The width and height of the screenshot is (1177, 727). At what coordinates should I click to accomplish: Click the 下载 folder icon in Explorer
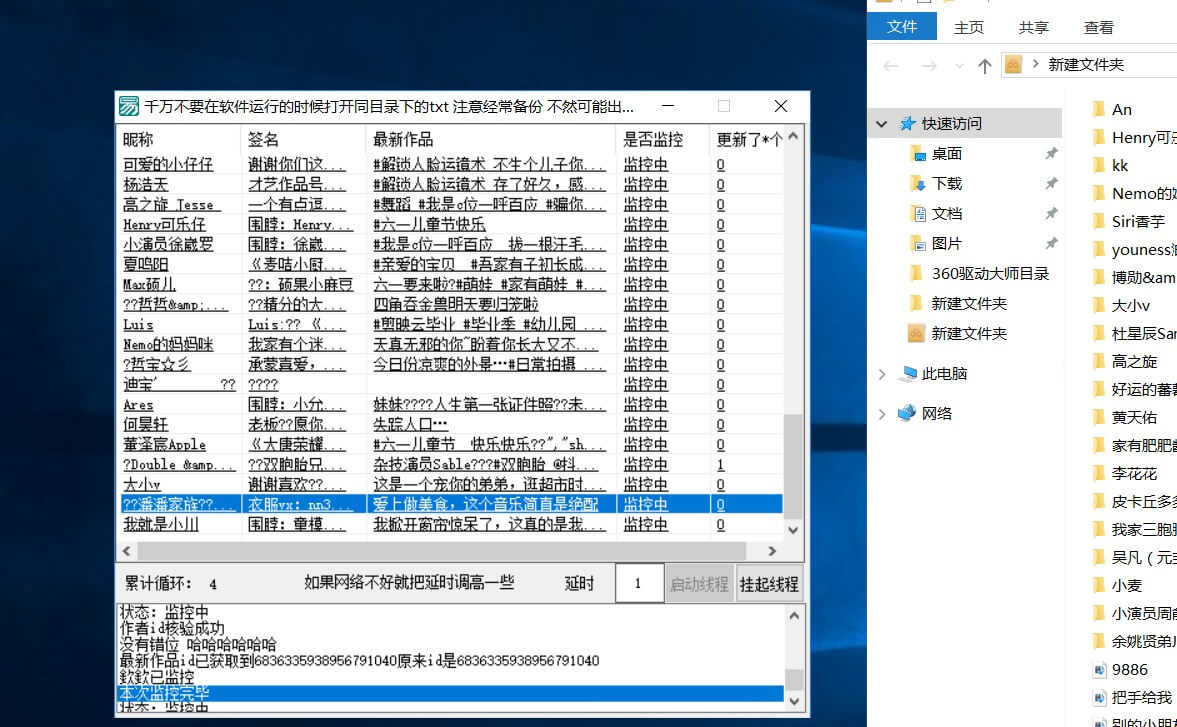coord(917,184)
